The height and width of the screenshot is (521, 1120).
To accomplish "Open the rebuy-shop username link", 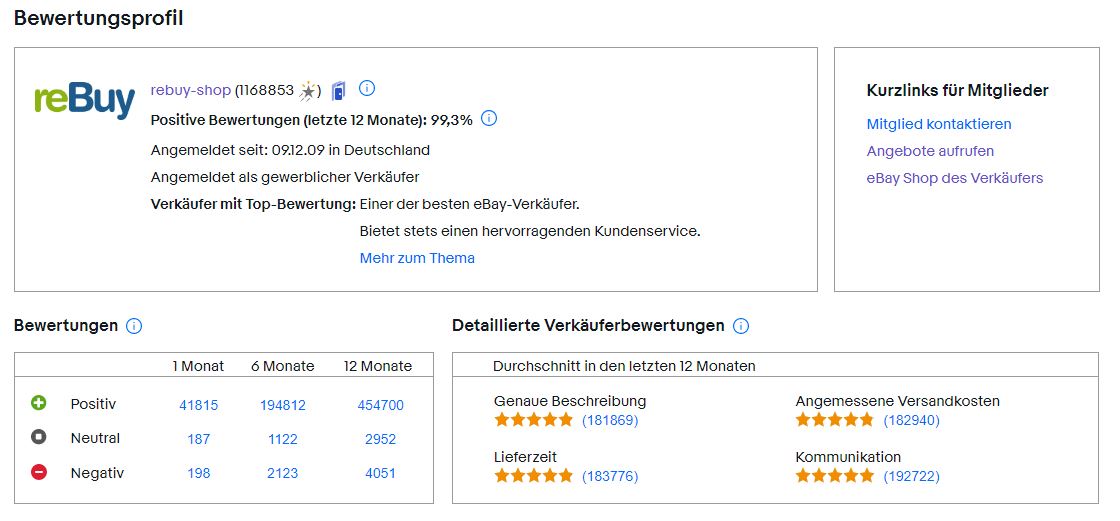I will (191, 90).
